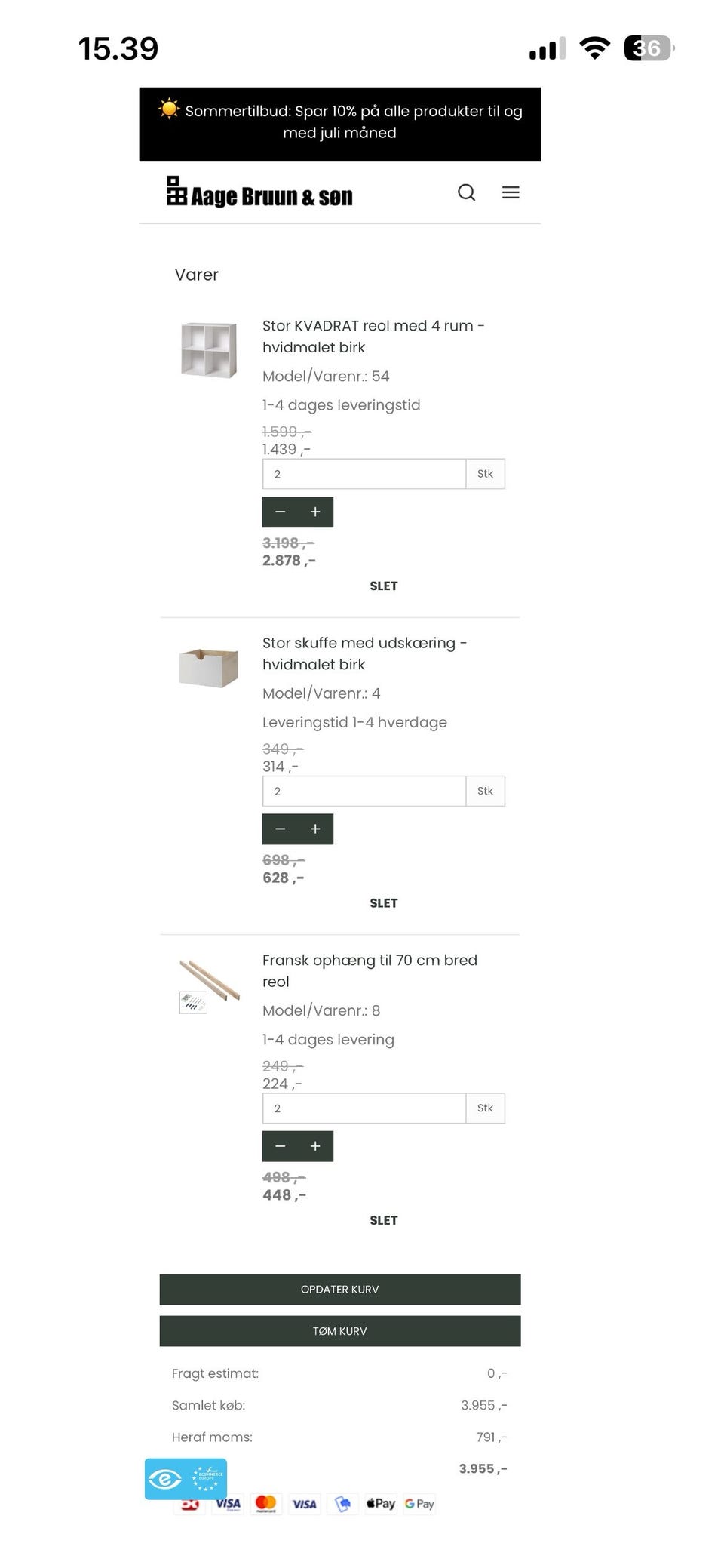Increase quantity of Fransk ophæng
The height and width of the screenshot is (1568, 724).
coord(315,1145)
